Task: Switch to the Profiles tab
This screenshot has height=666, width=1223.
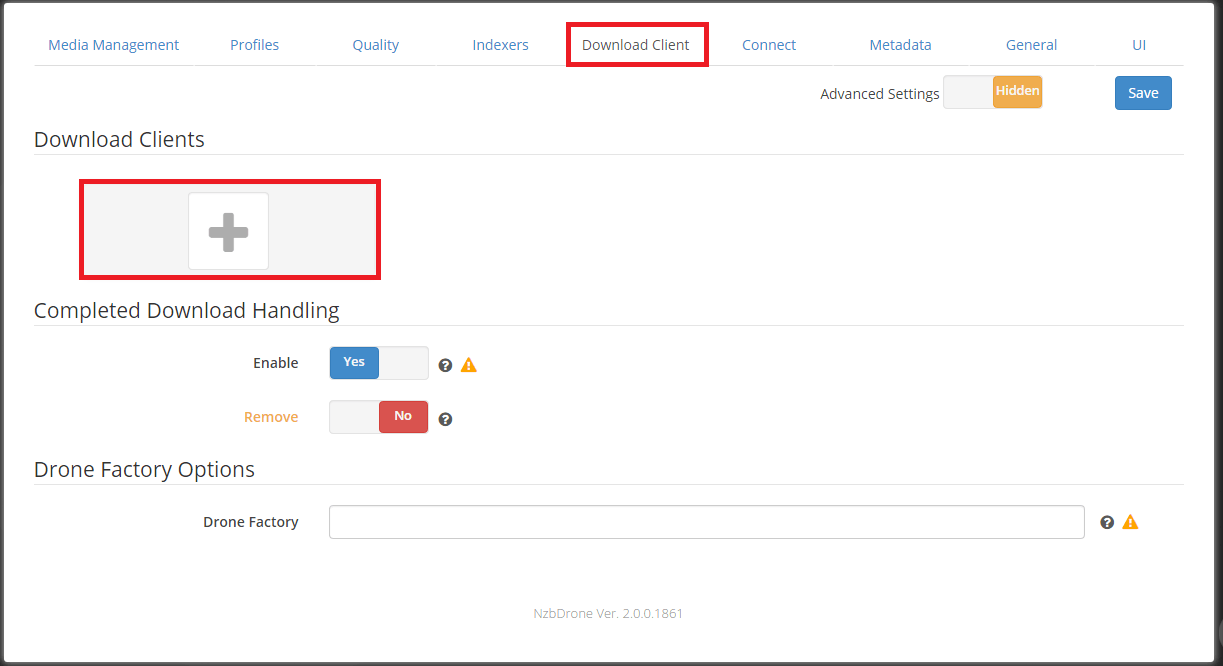Action: coord(254,45)
